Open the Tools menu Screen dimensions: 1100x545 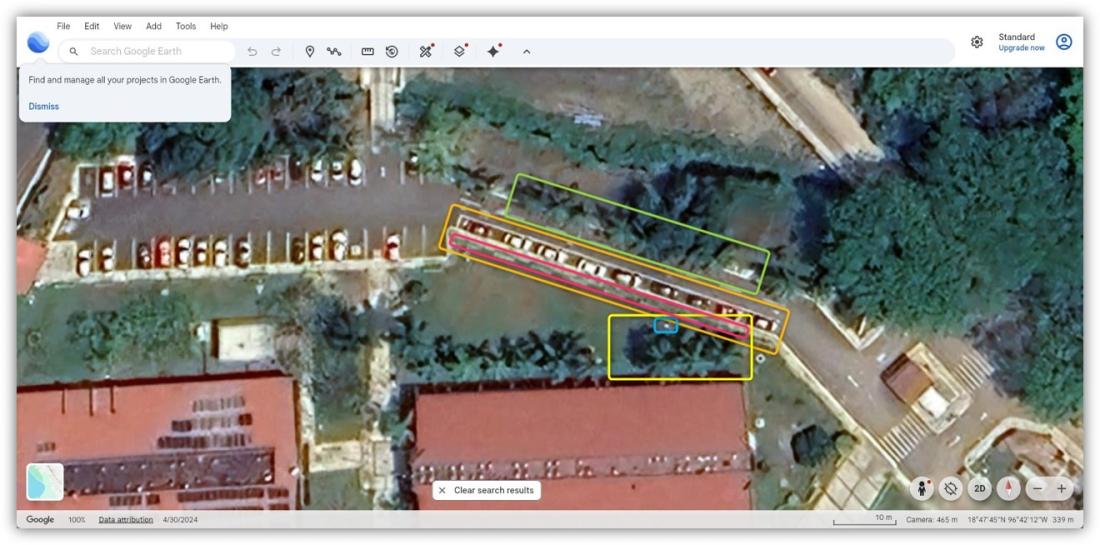point(185,26)
